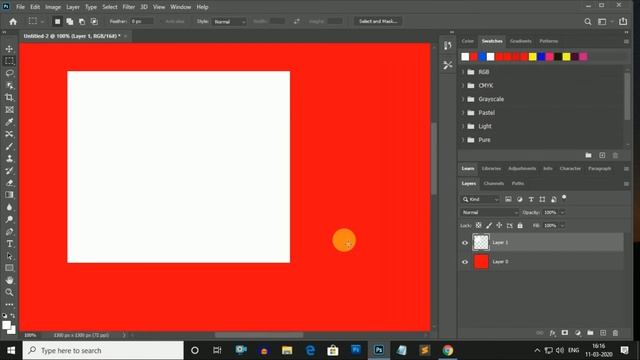Select the Crop tool
The width and height of the screenshot is (640, 360).
coord(9,98)
